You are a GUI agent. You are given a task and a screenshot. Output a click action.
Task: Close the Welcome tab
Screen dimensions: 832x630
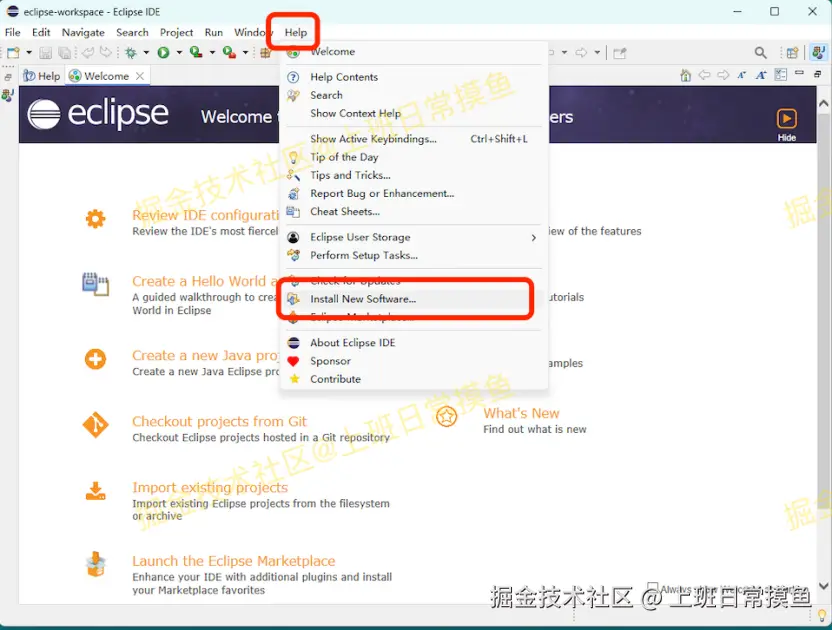point(140,76)
